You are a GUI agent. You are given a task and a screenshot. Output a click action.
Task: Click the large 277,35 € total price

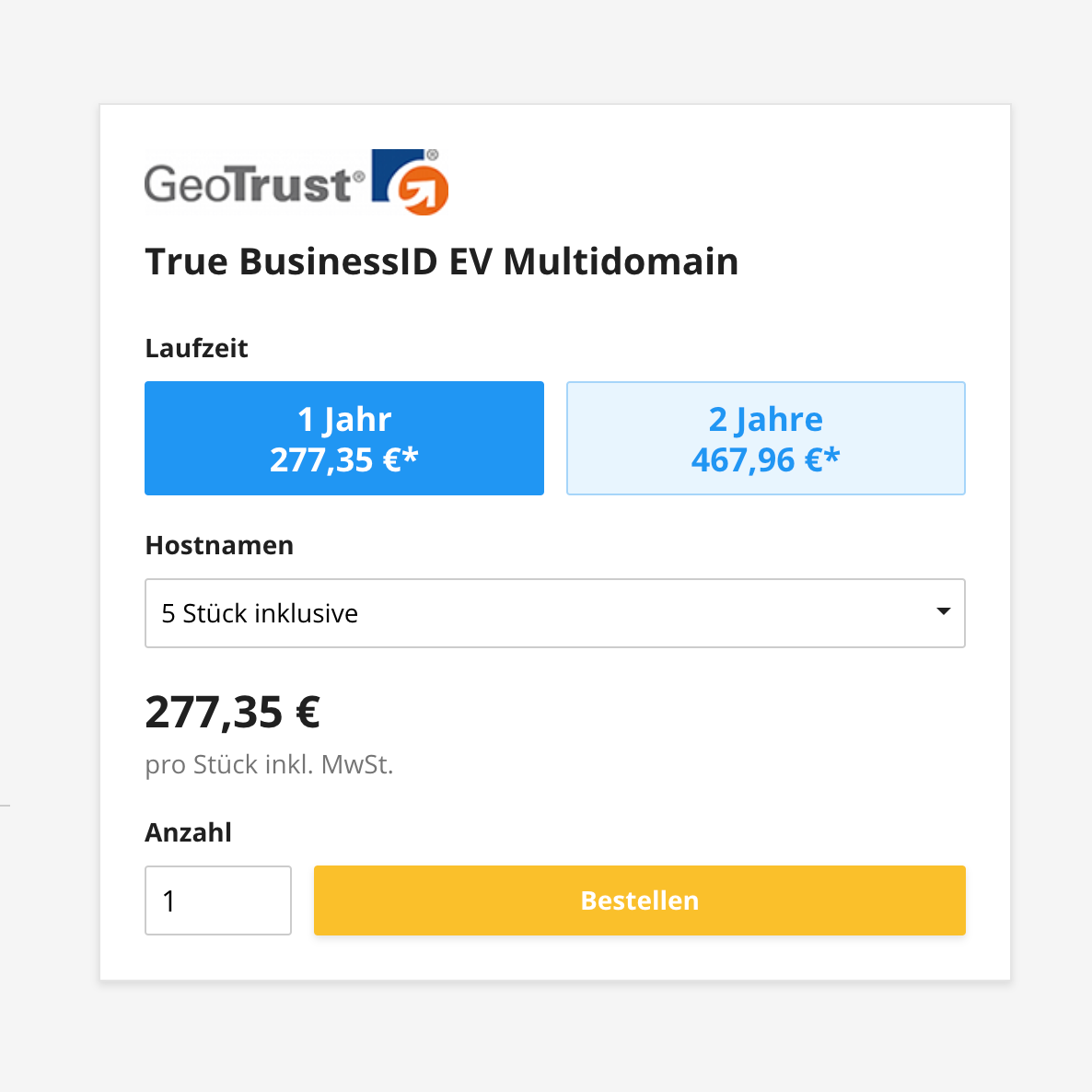[232, 712]
